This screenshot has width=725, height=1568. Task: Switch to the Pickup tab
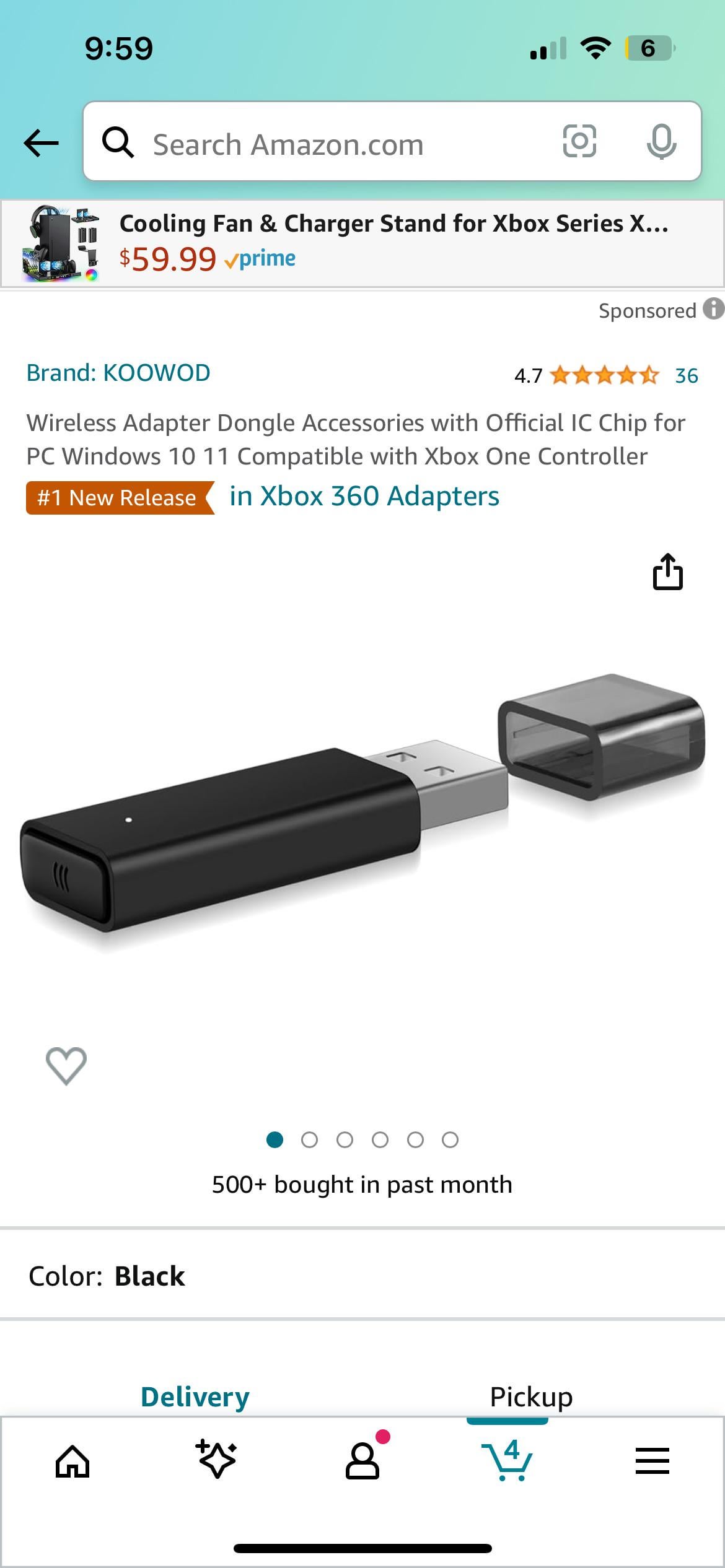point(531,1396)
